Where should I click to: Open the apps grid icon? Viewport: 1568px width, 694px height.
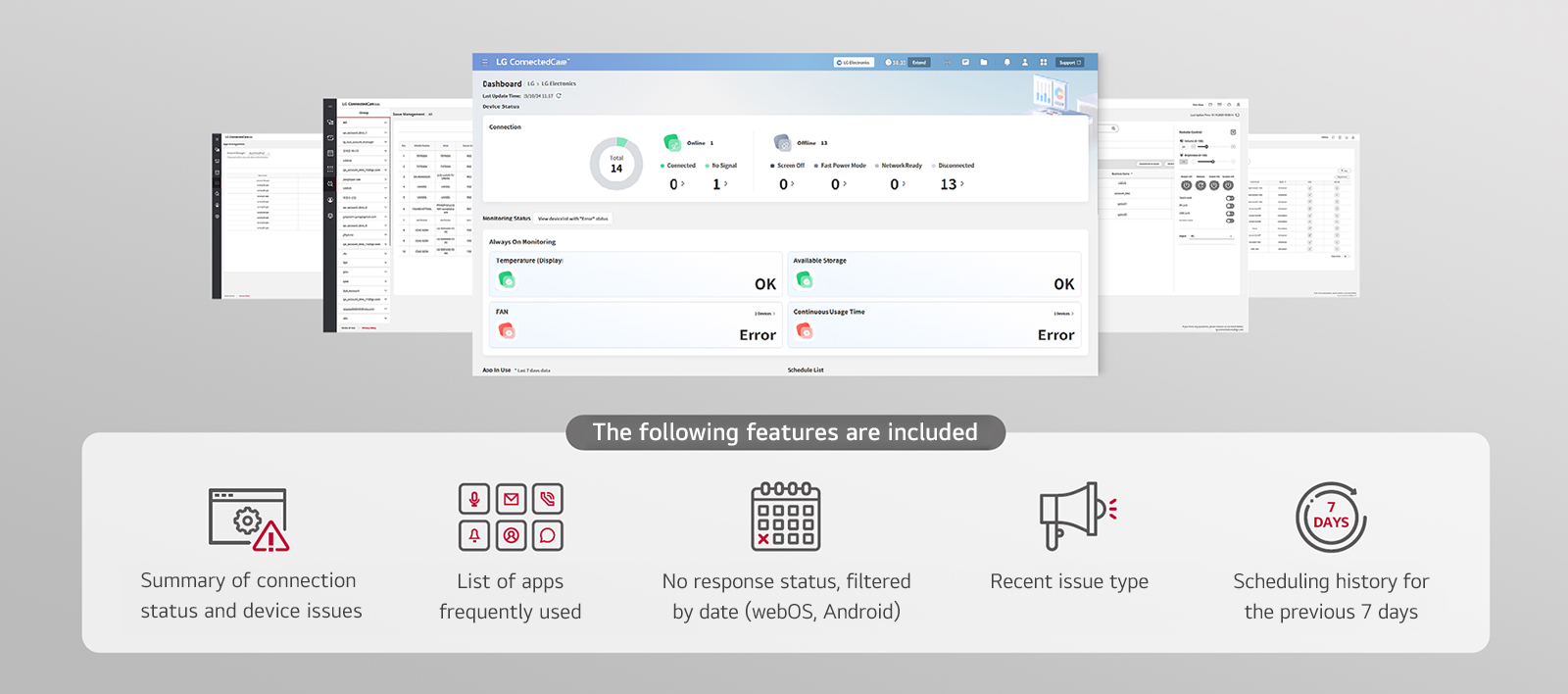pos(1044,62)
